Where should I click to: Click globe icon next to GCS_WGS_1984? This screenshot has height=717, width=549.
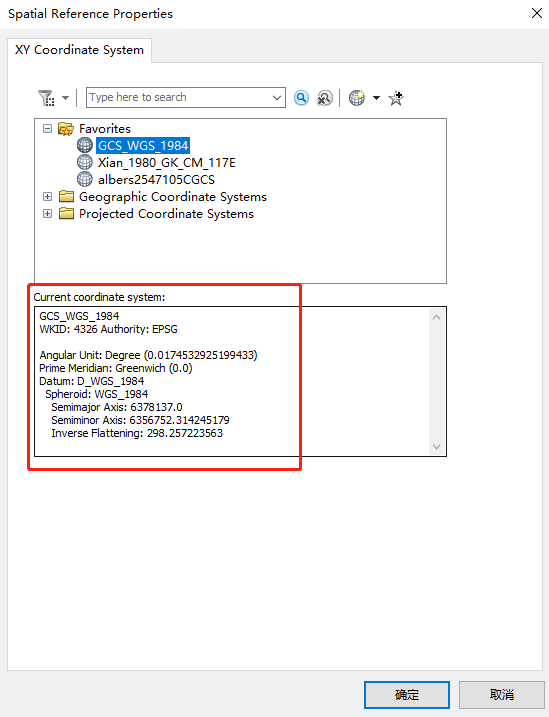coord(85,145)
